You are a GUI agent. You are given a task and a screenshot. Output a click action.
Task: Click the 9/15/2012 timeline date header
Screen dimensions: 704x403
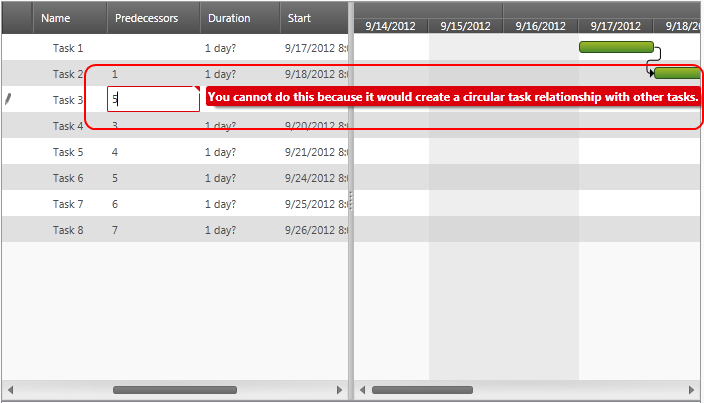point(465,26)
